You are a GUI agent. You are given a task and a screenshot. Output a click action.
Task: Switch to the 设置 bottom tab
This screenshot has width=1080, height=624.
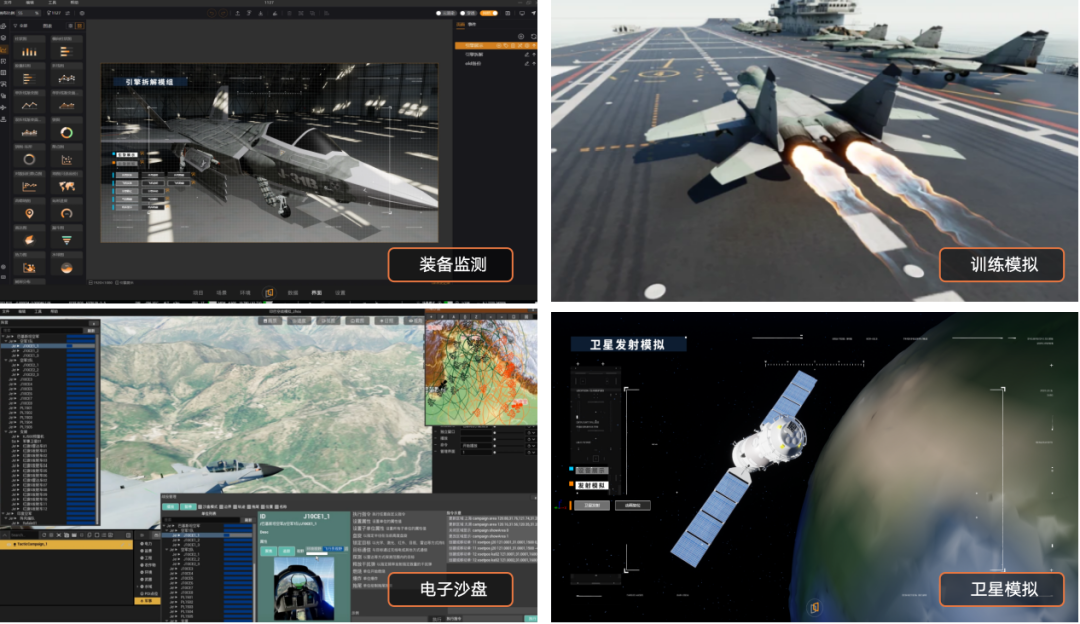pyautogui.click(x=340, y=293)
